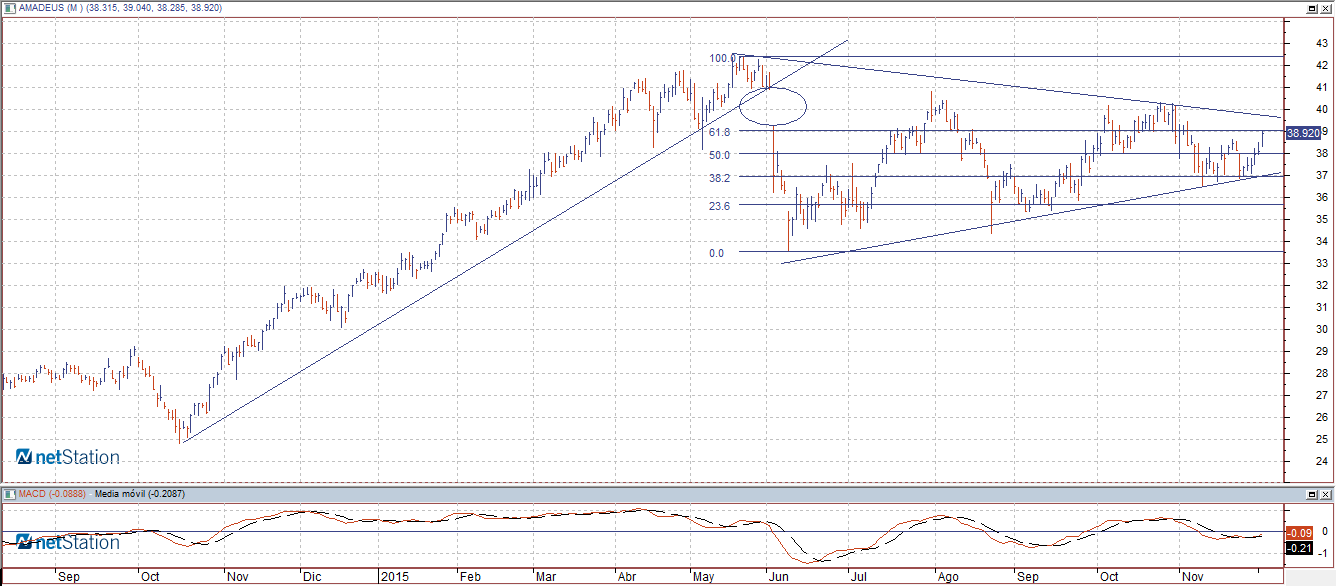Screen dimensions: 1336x586
Task: Click the Ago month label on time axis
Action: [x=946, y=577]
